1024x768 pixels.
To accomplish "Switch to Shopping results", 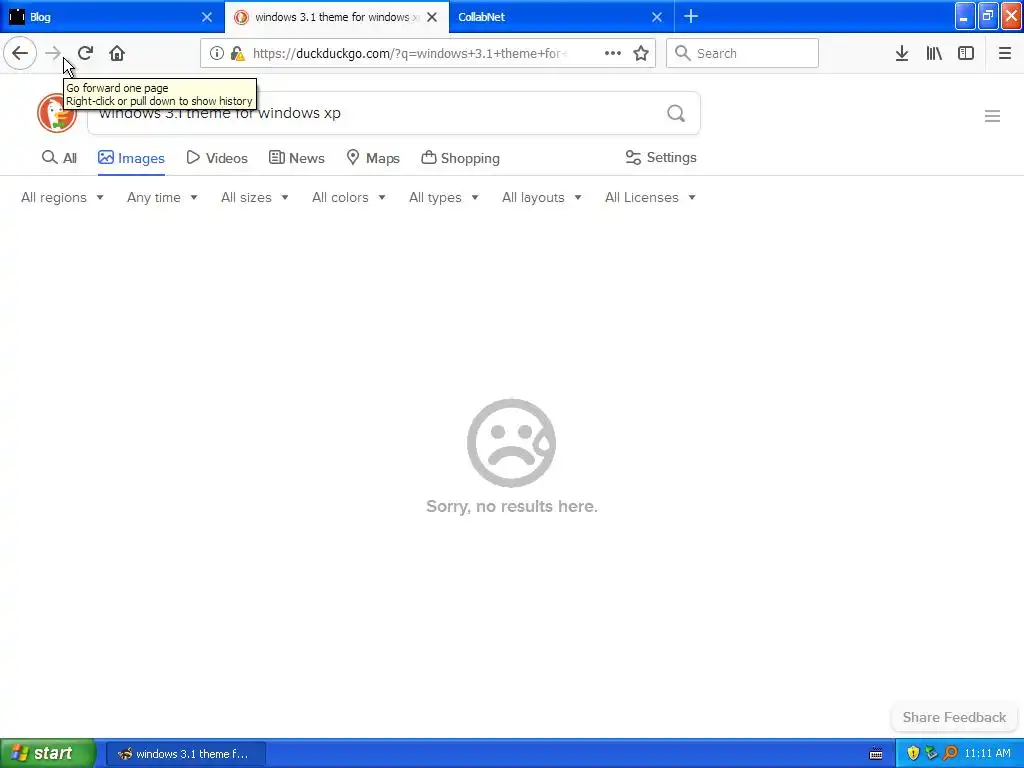I will [460, 158].
